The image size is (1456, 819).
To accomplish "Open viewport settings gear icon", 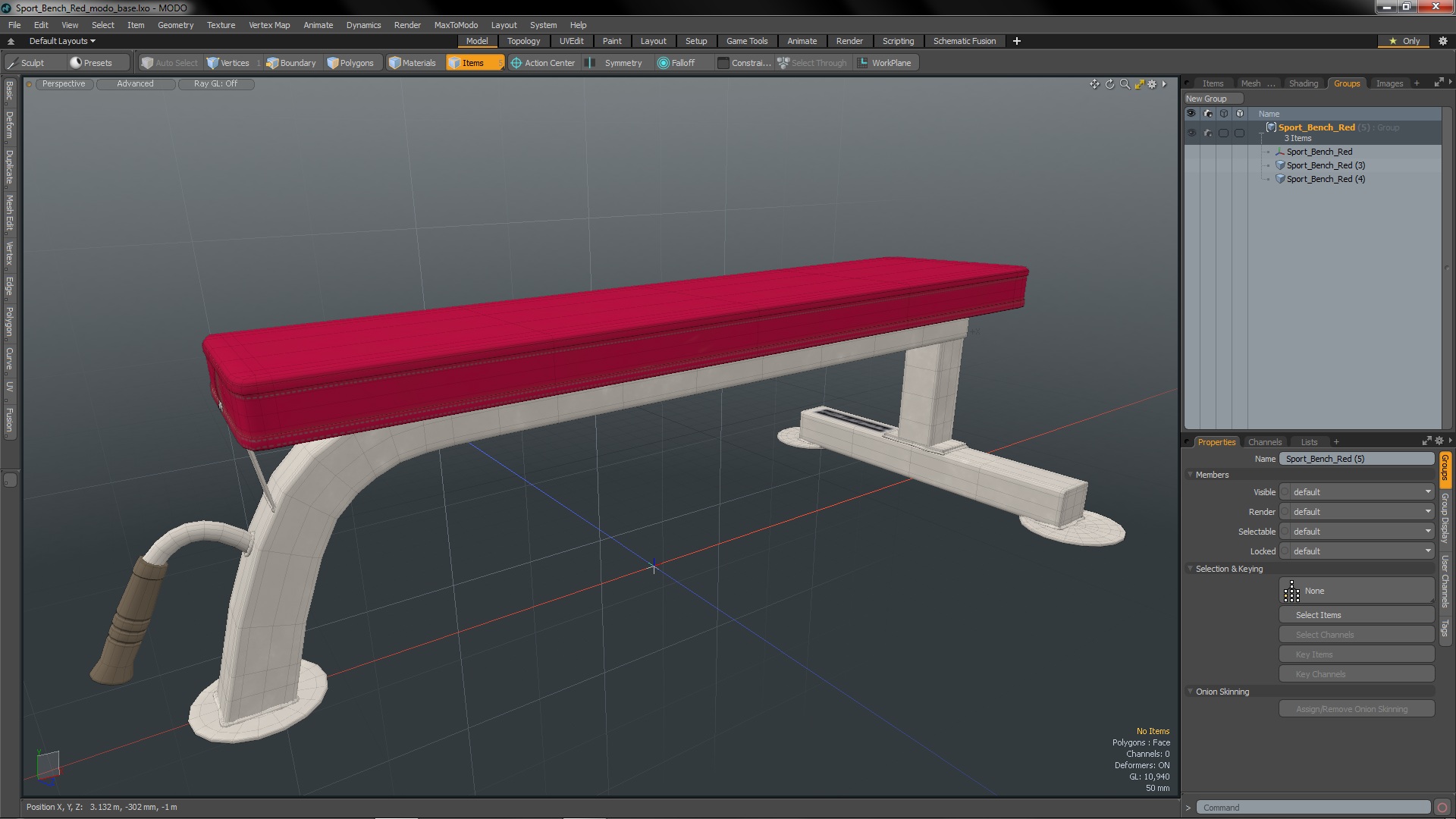I will [1152, 84].
